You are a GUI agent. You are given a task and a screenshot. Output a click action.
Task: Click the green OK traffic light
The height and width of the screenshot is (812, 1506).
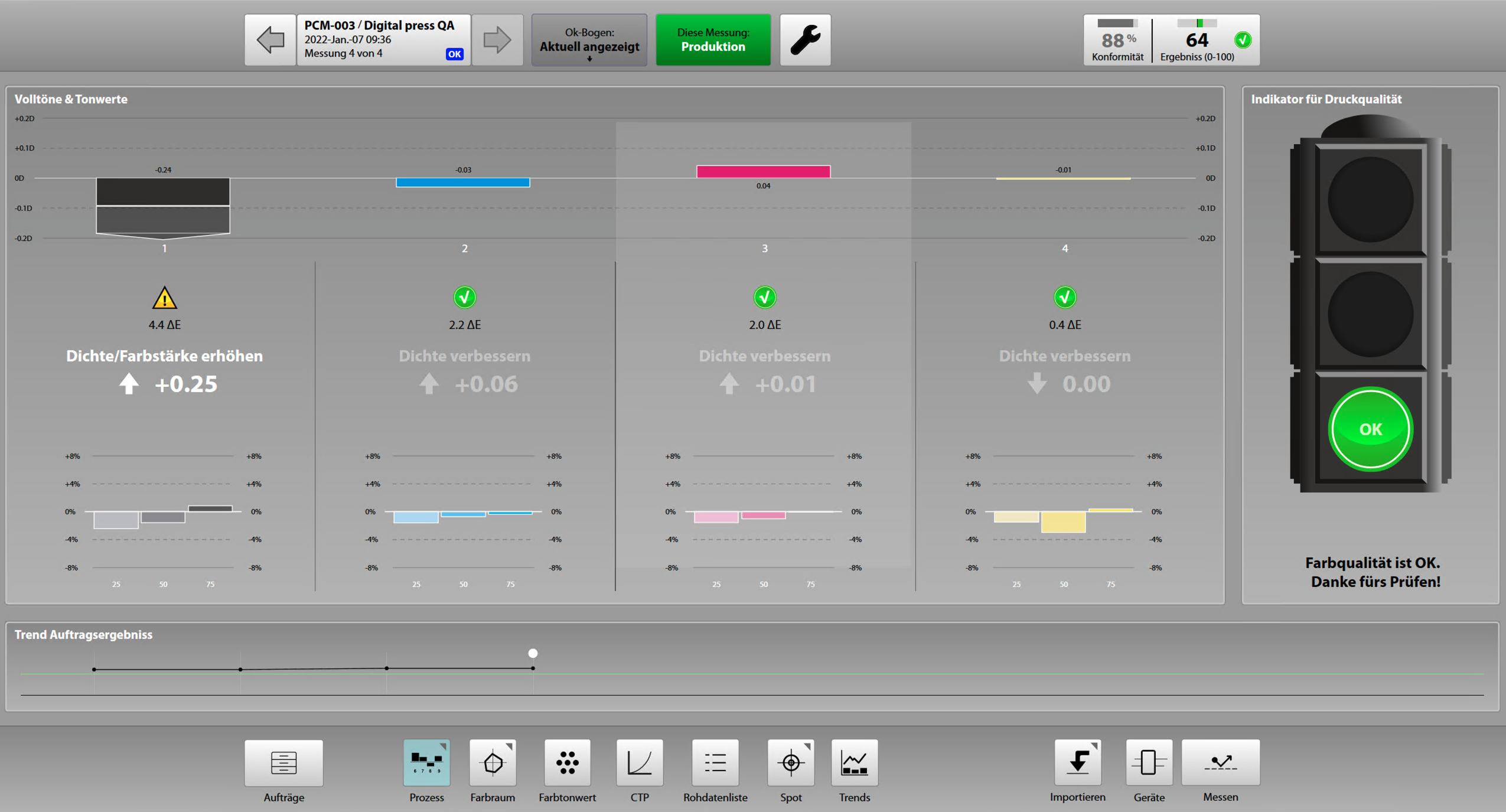point(1370,429)
